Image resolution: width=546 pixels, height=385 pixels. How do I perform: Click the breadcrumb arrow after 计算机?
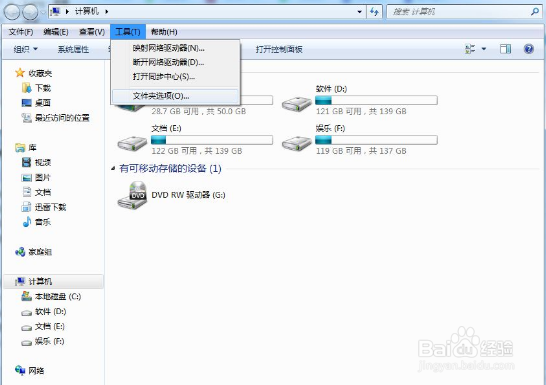(107, 11)
